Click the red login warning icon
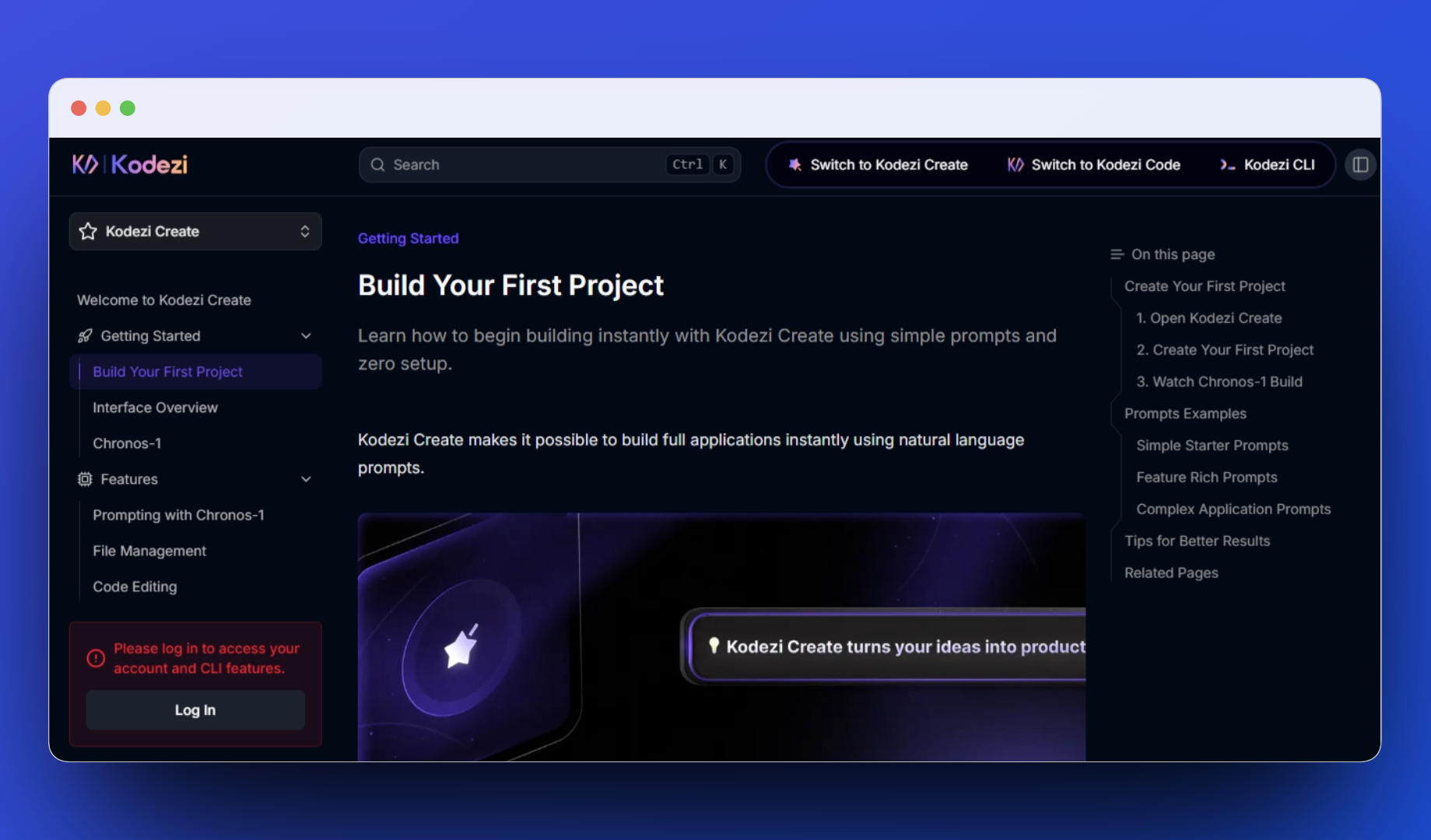Screen dimensions: 1431x840 click(96, 658)
